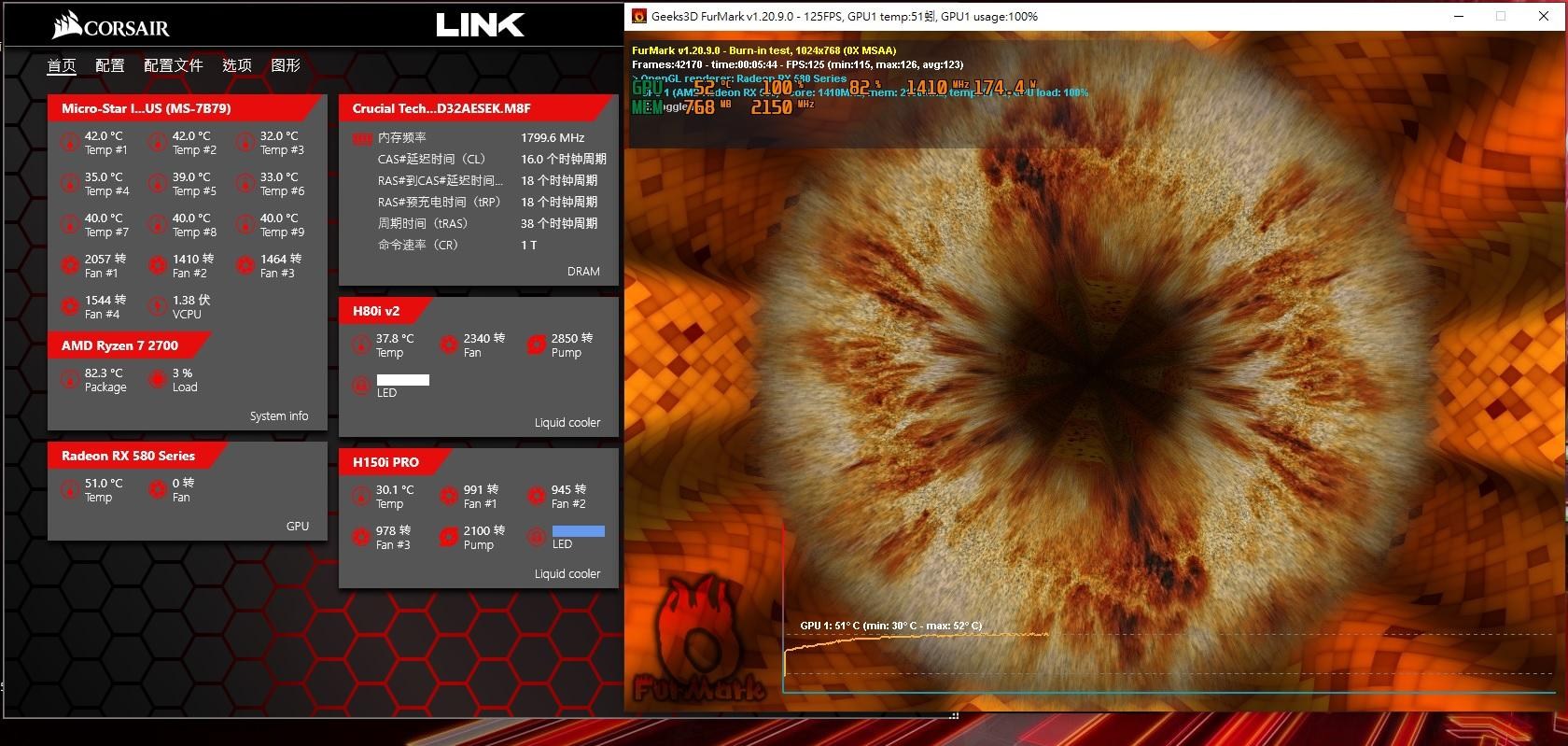Screen dimensions: 1568x746
Task: Click the H150i PRO Fan #3 icon
Action: pyautogui.click(x=360, y=538)
